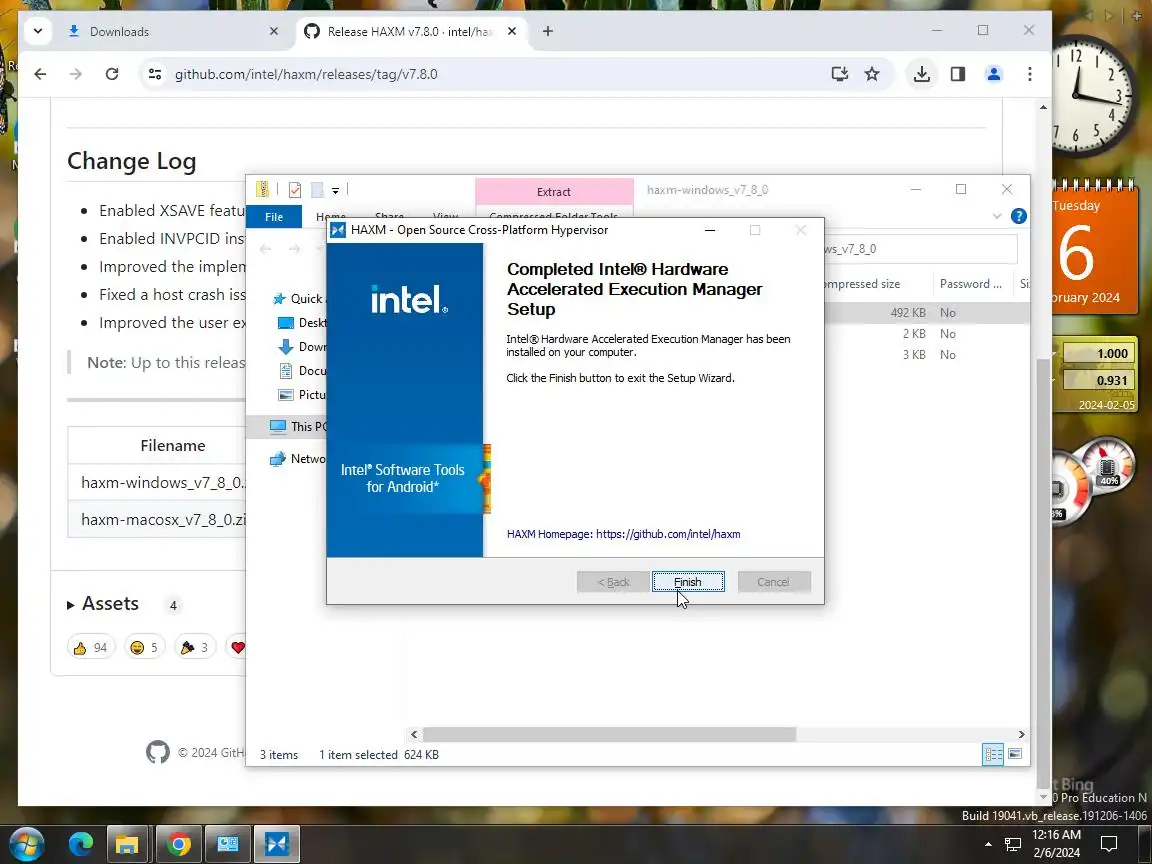Go back in Chrome browser
The height and width of the screenshot is (864, 1152).
coord(40,74)
